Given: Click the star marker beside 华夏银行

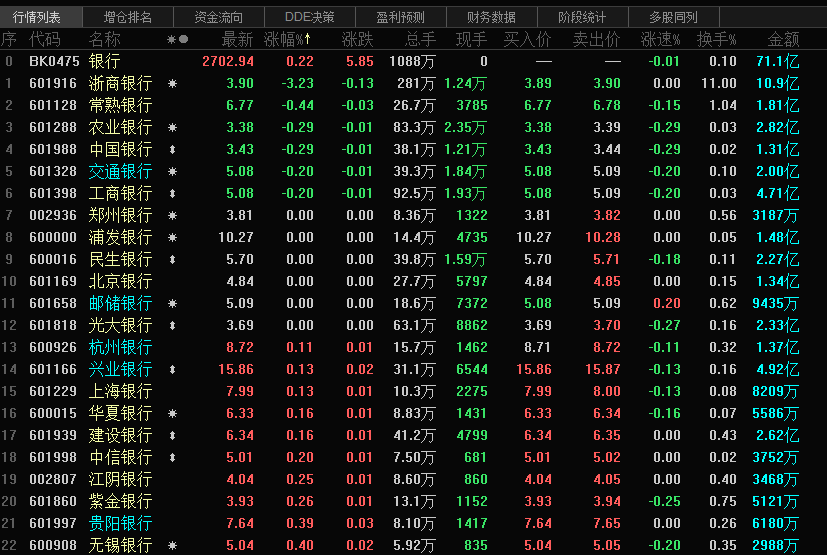Looking at the screenshot, I should [172, 414].
